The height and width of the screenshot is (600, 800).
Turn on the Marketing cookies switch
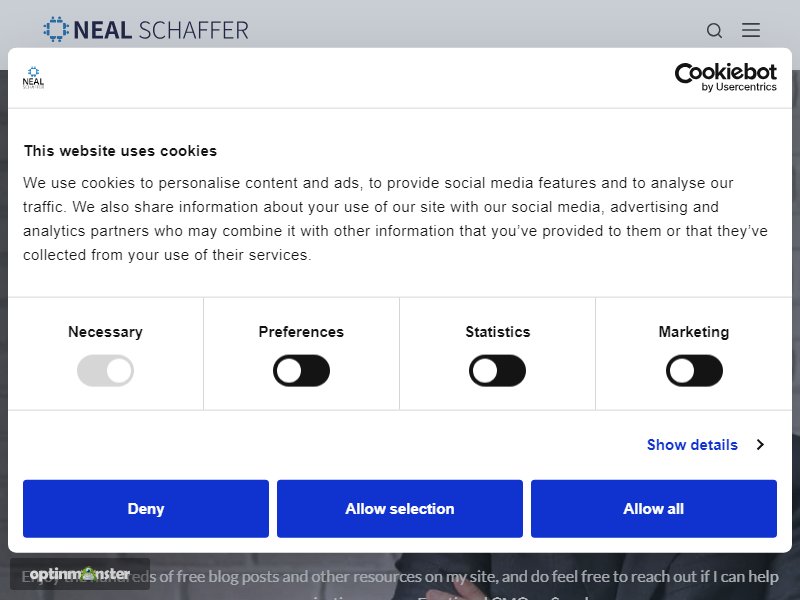pyautogui.click(x=694, y=370)
